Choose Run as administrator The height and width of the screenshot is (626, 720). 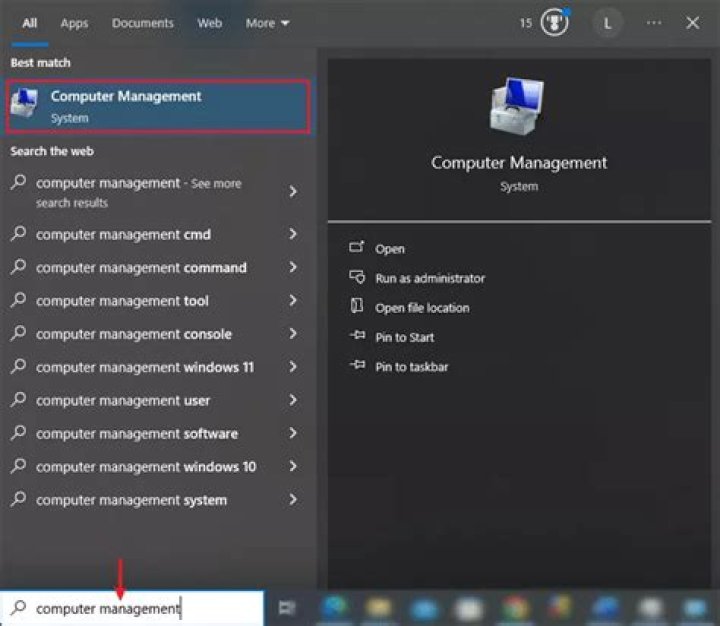click(429, 278)
